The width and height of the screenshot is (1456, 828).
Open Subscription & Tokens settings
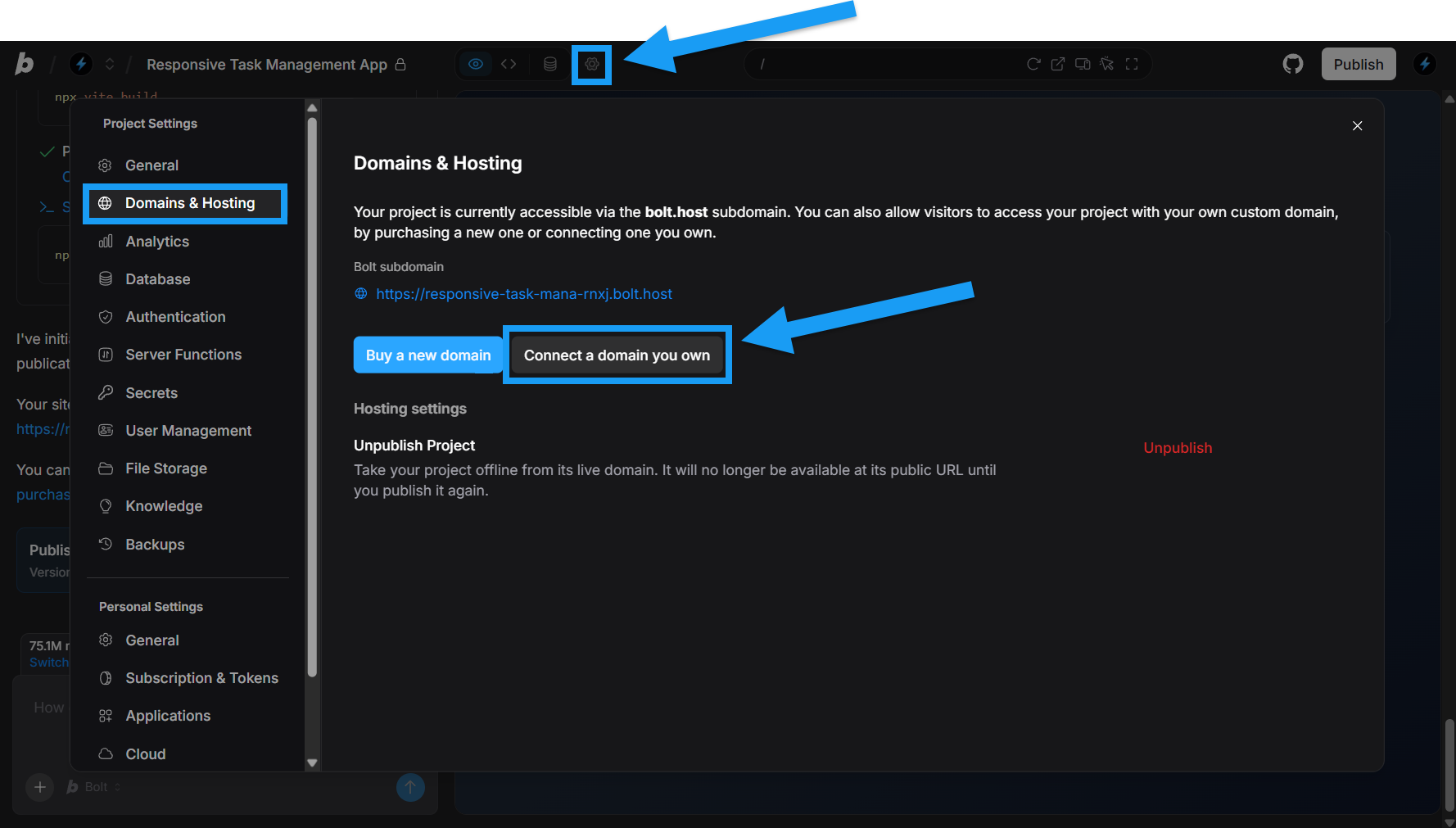tap(188, 678)
